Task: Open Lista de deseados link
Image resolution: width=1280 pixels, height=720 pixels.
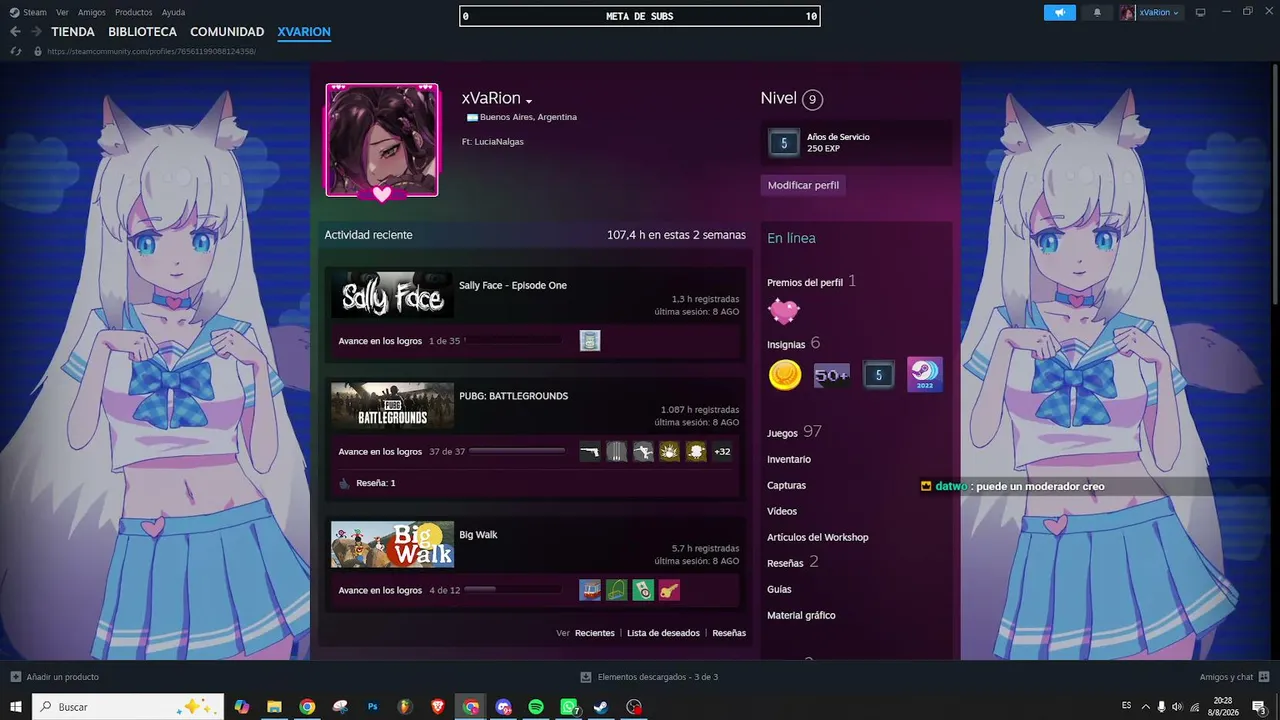Action: [663, 633]
